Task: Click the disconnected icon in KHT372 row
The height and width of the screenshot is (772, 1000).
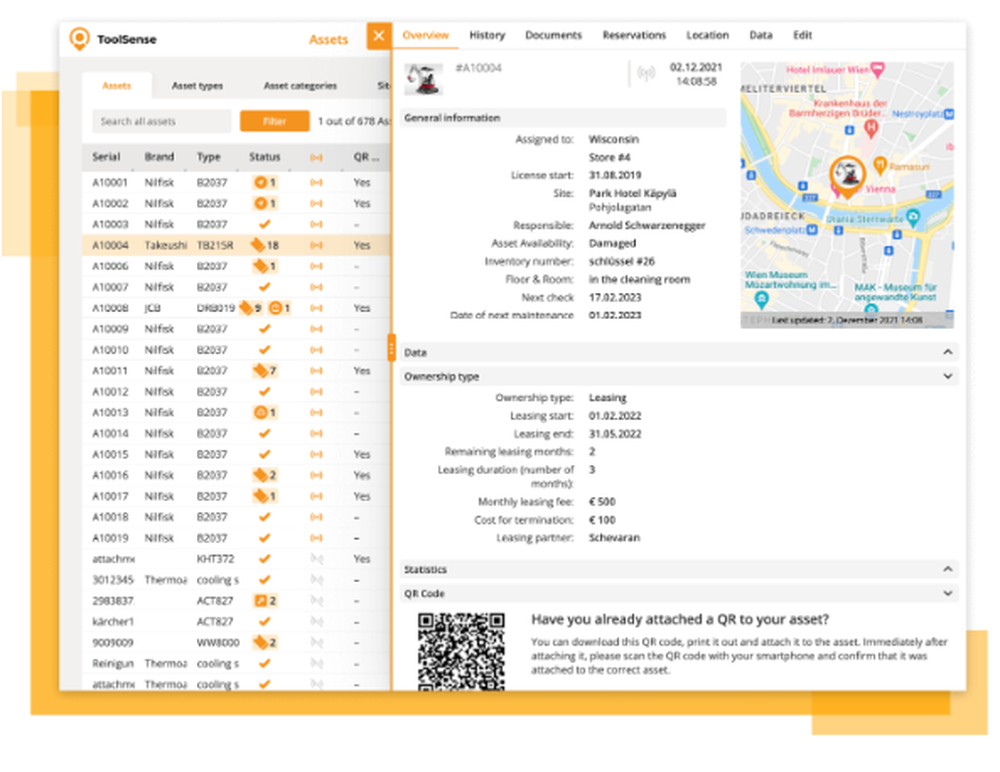Action: click(x=316, y=559)
